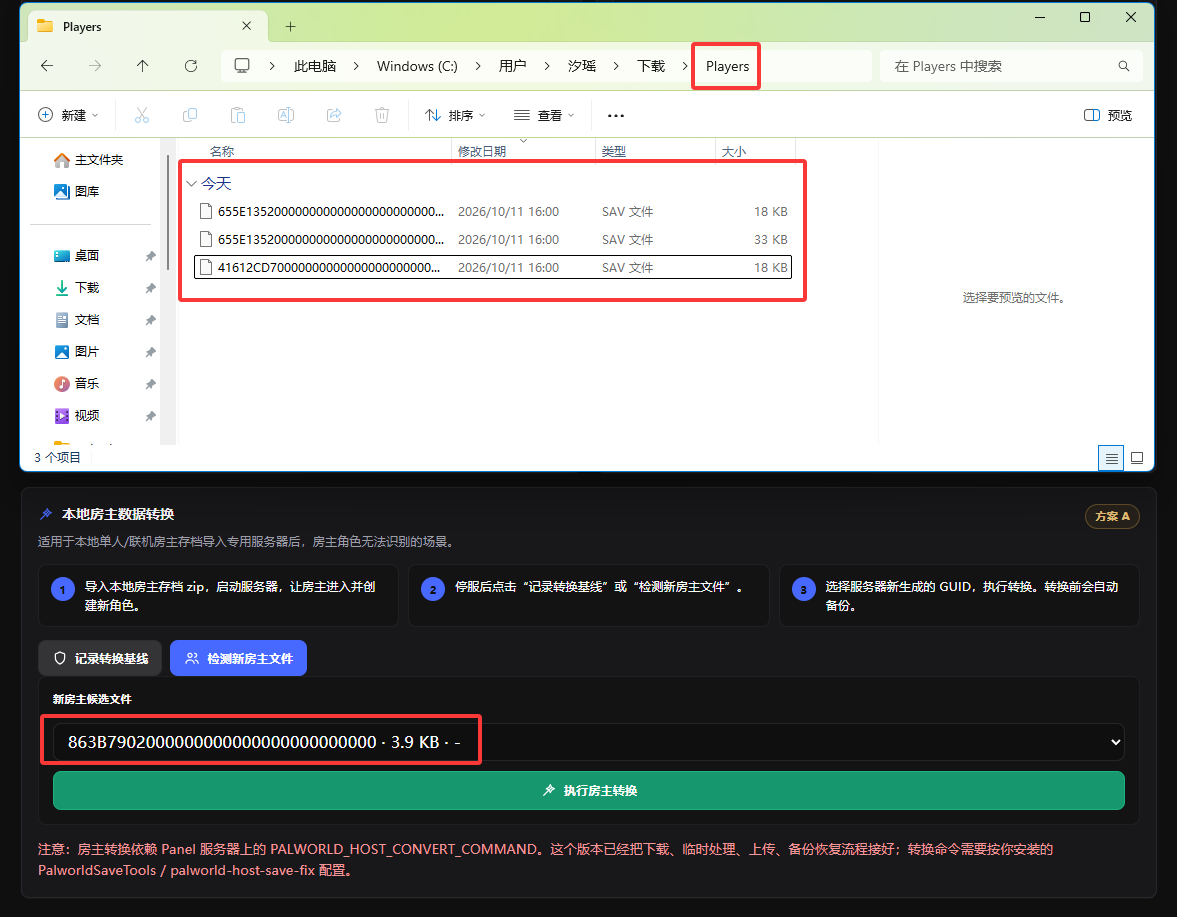Open the 新房主候选文件 GUID dropdown
Image resolution: width=1177 pixels, height=917 pixels.
tap(588, 742)
